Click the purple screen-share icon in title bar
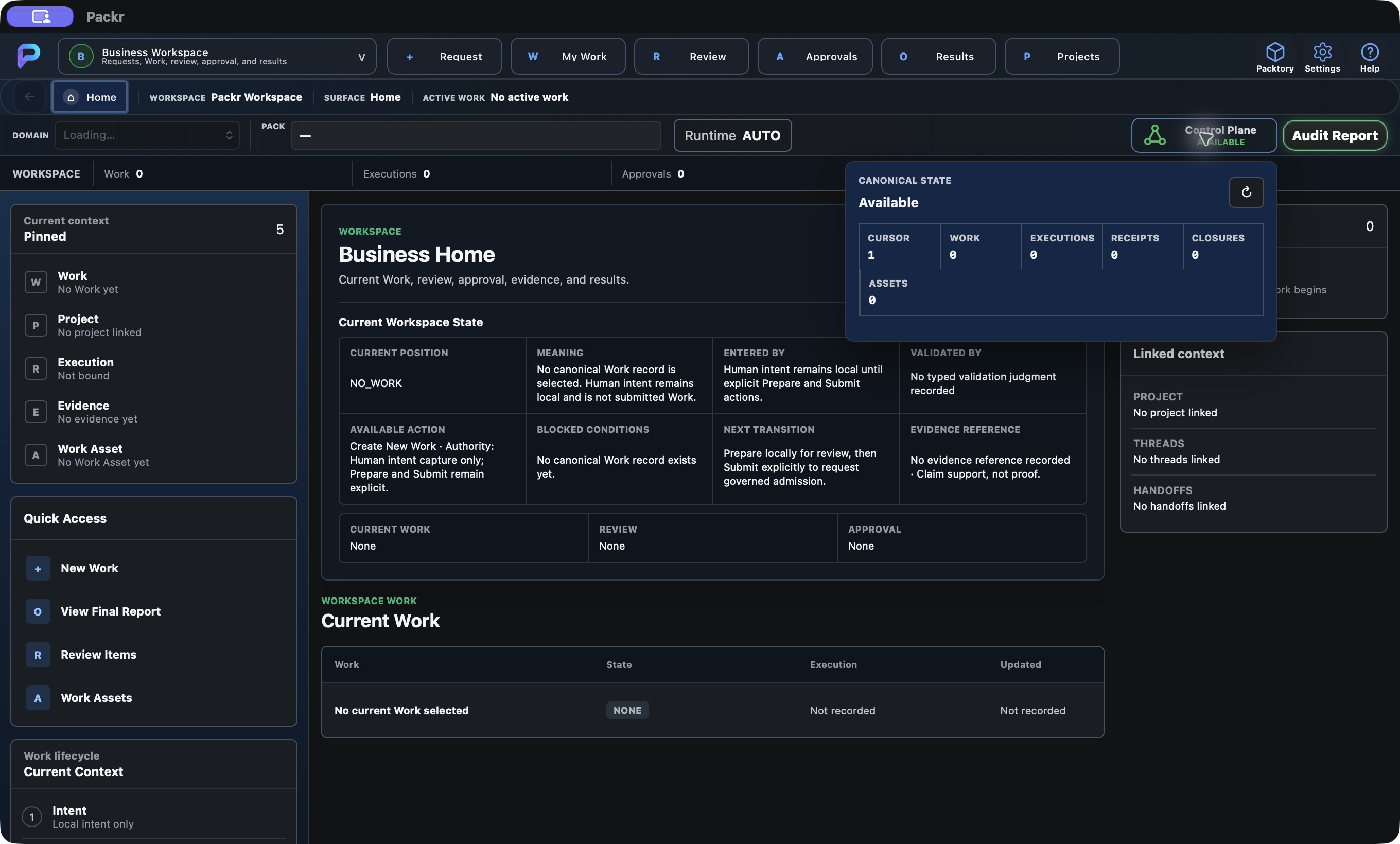The image size is (1400, 844). point(40,16)
